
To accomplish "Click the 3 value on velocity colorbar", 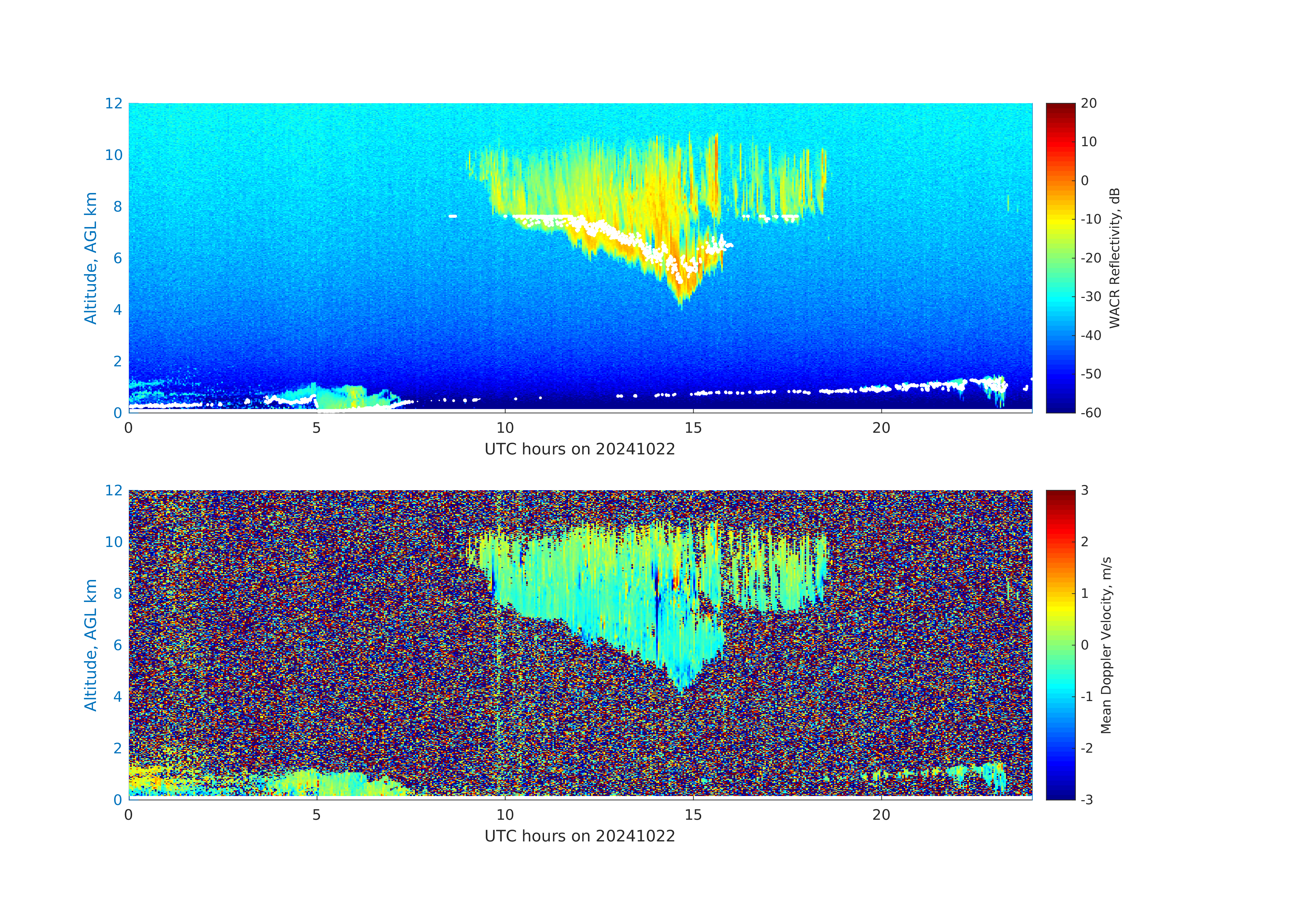I will (x=1084, y=490).
